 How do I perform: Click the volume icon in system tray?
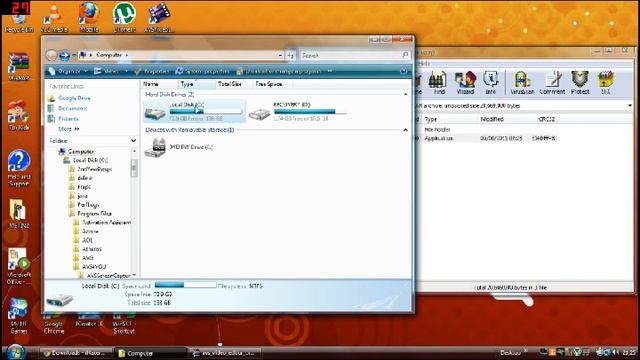click(615, 352)
